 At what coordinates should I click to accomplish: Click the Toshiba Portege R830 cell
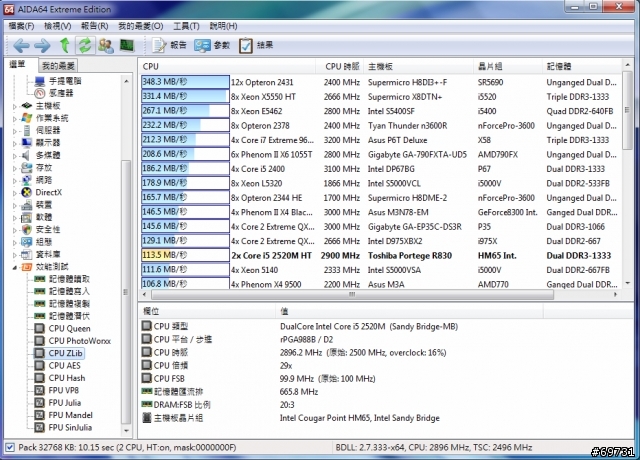pyautogui.click(x=409, y=256)
